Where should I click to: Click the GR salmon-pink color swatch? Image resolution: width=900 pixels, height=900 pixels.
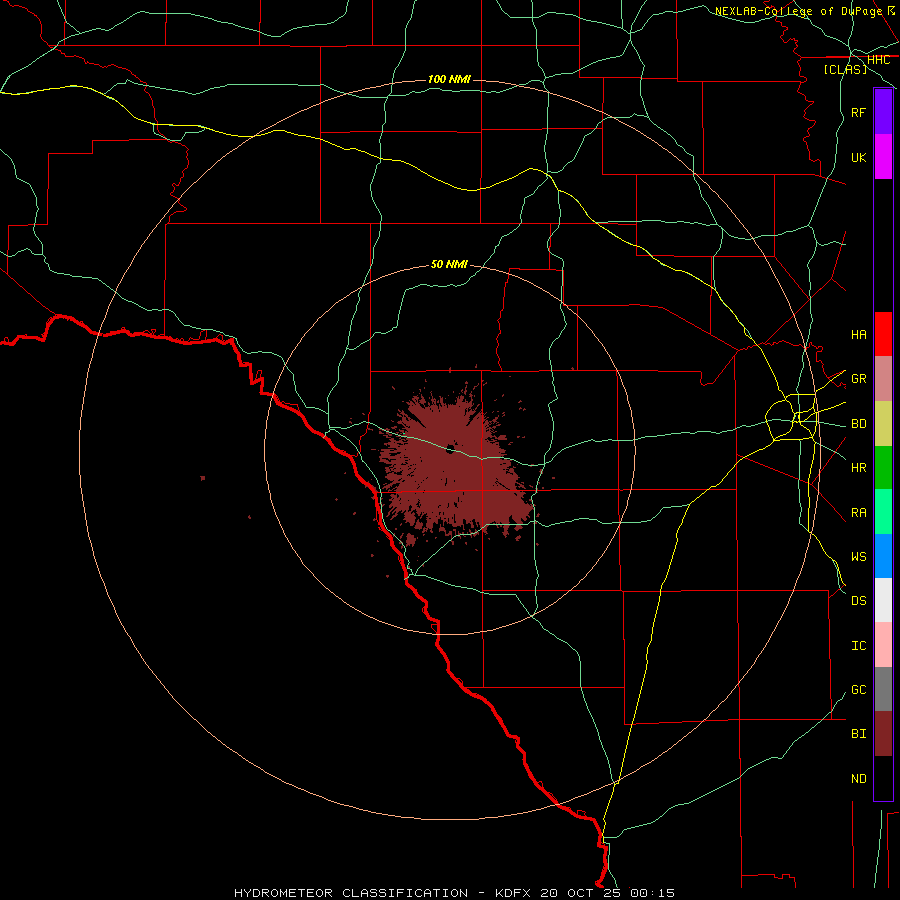pos(883,379)
